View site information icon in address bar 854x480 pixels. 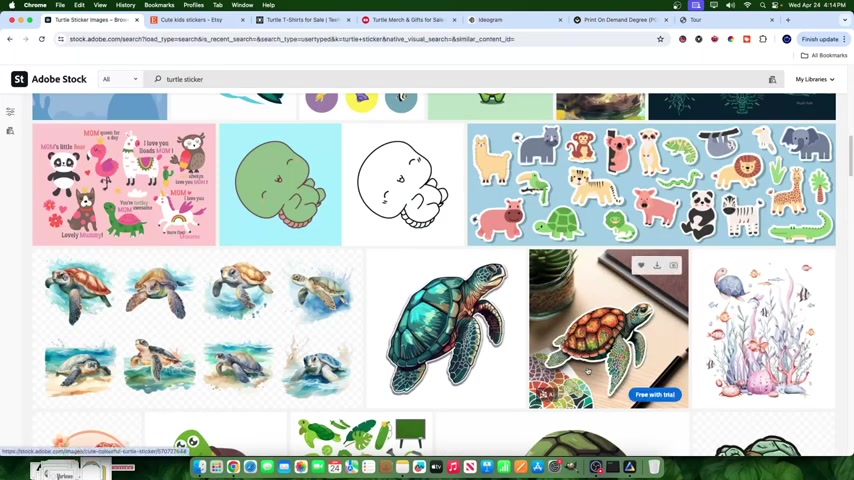(61, 39)
